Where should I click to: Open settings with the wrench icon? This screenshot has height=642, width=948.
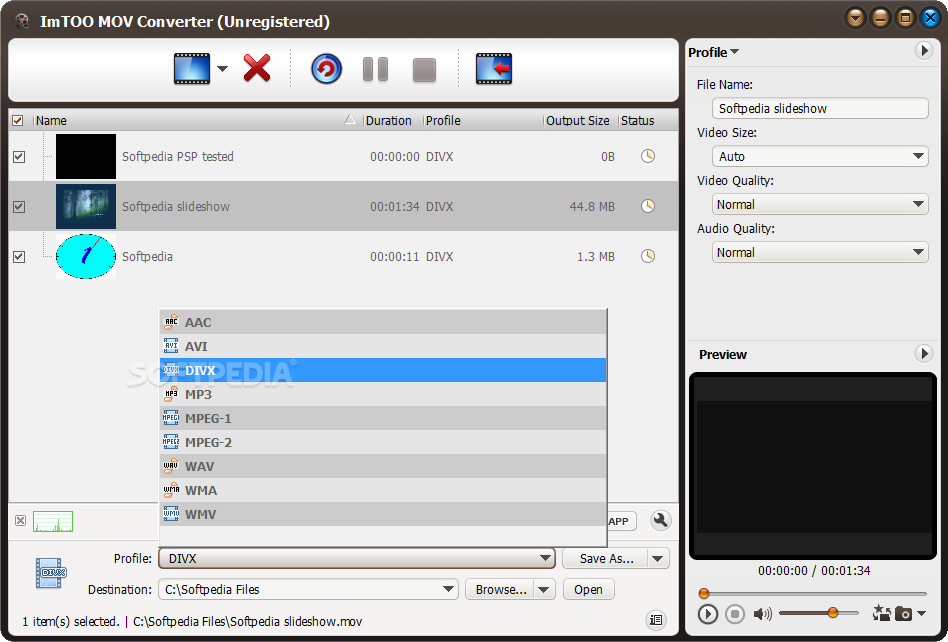pos(661,520)
